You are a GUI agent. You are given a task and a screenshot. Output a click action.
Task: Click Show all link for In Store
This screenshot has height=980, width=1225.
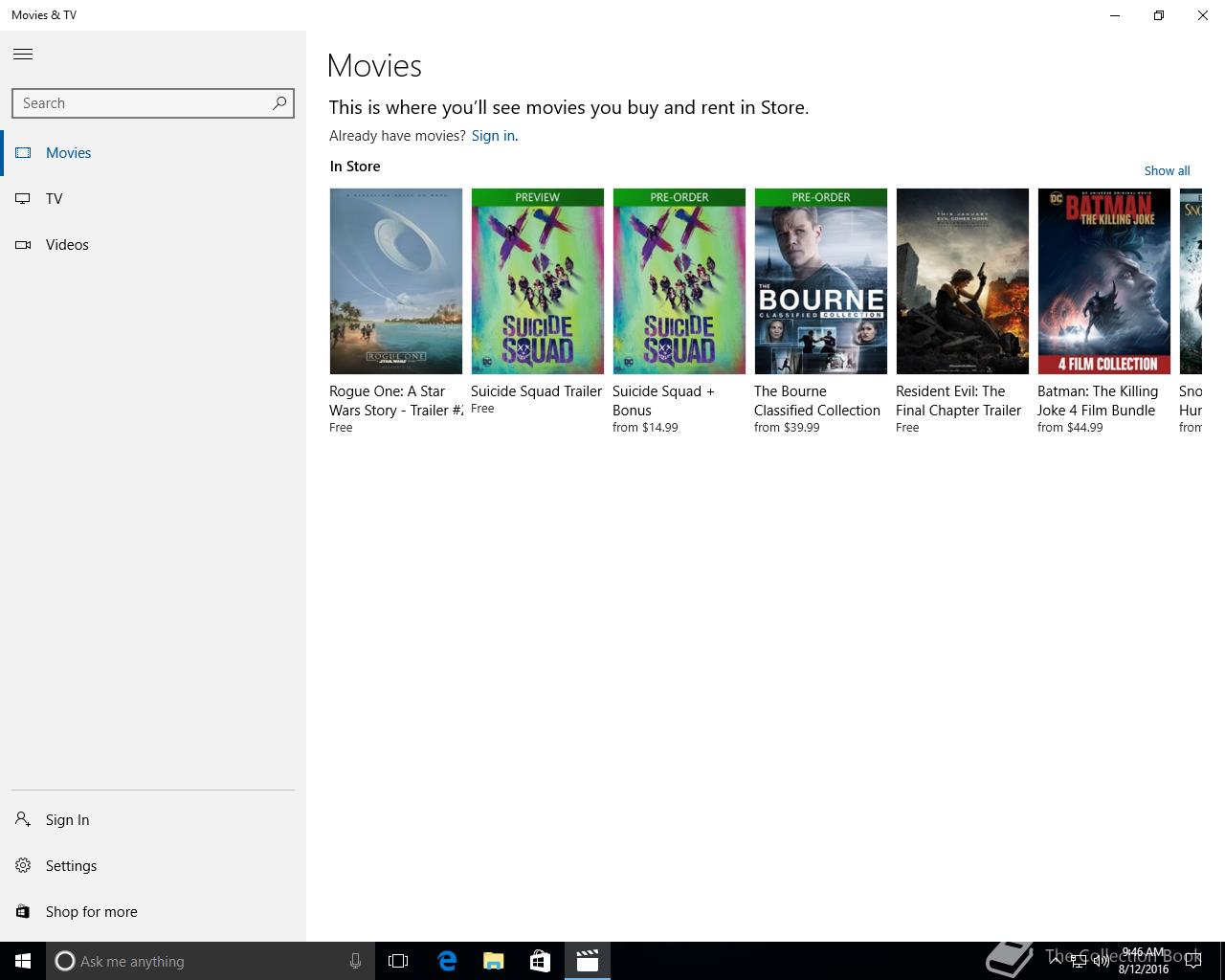click(1167, 171)
